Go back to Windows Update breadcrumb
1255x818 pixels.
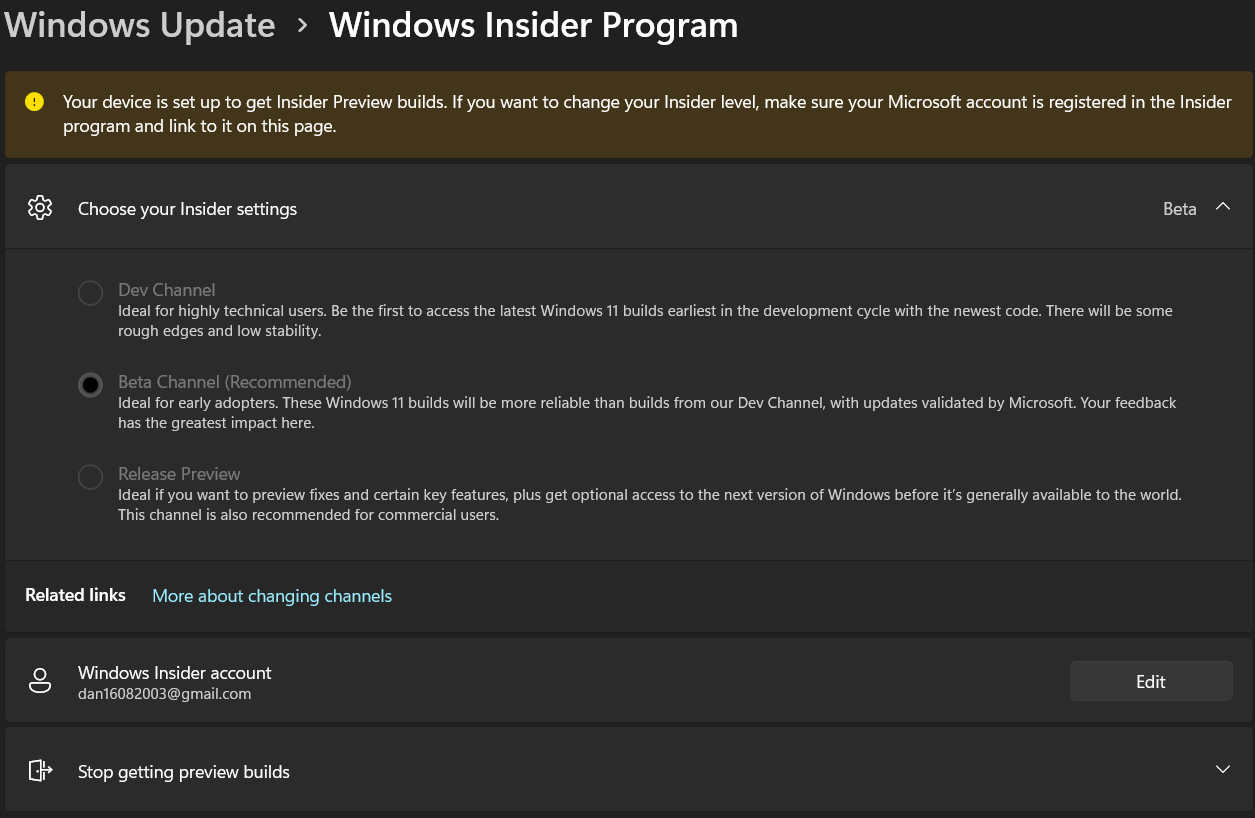(140, 25)
